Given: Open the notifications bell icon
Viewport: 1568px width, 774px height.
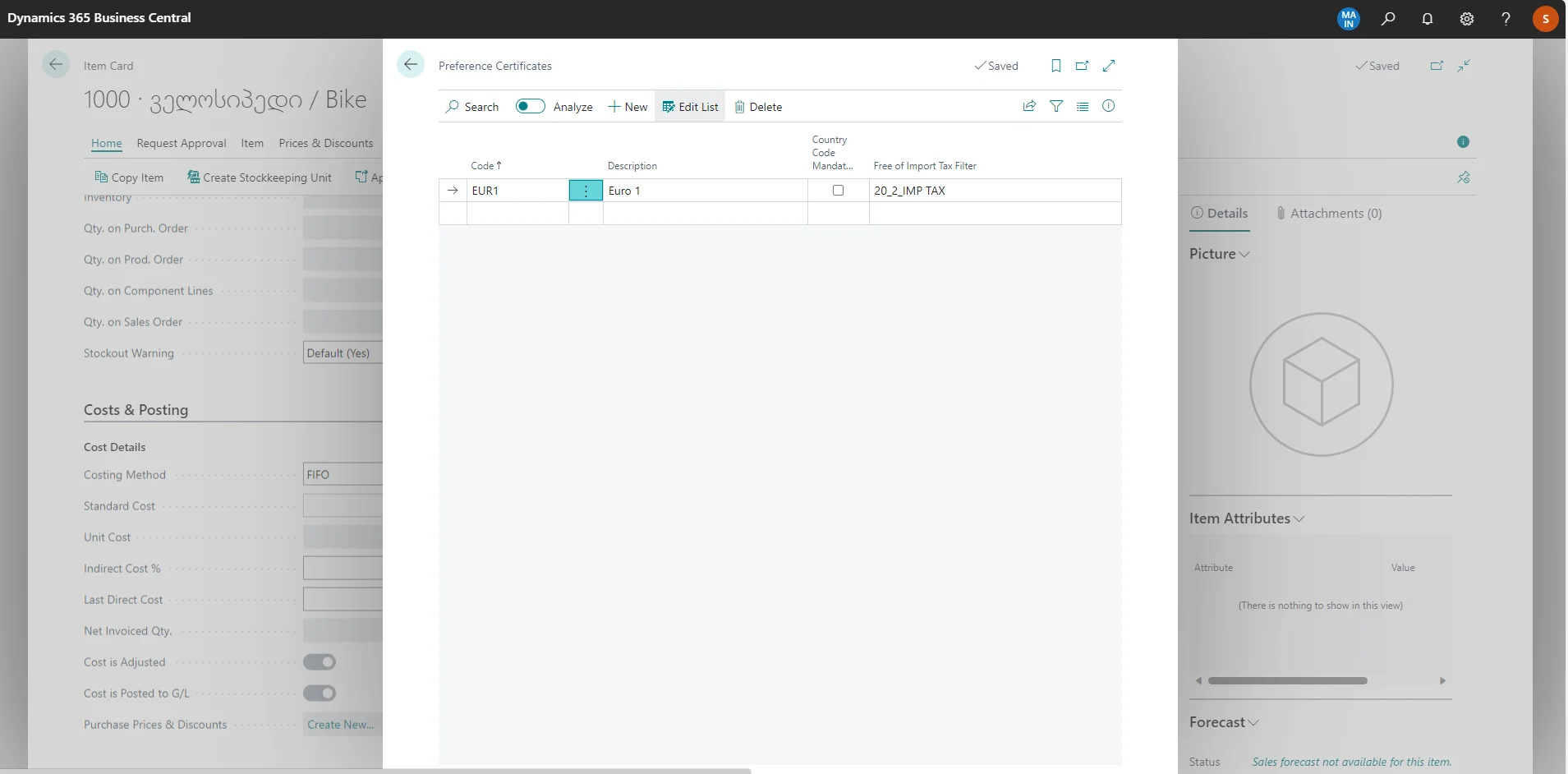Looking at the screenshot, I should click(1428, 19).
